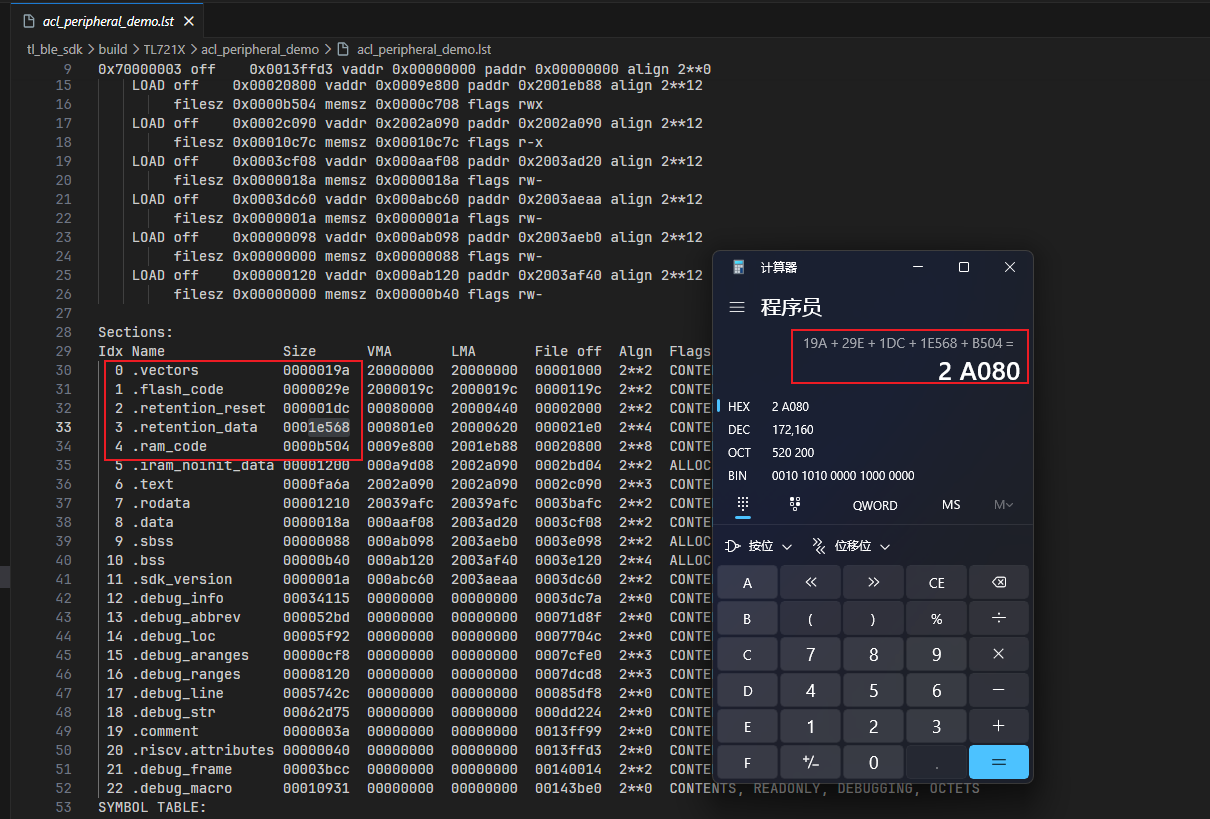This screenshot has height=819, width=1210.
Task: Expand the 位移位 bit shift dropdown
Action: tap(851, 546)
